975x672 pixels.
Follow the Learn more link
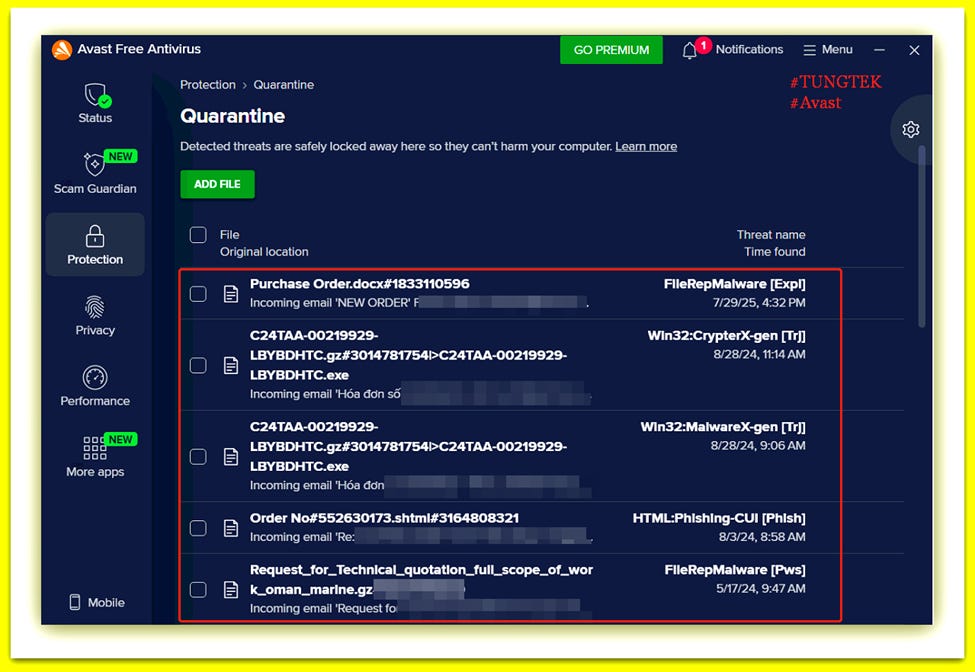click(646, 147)
